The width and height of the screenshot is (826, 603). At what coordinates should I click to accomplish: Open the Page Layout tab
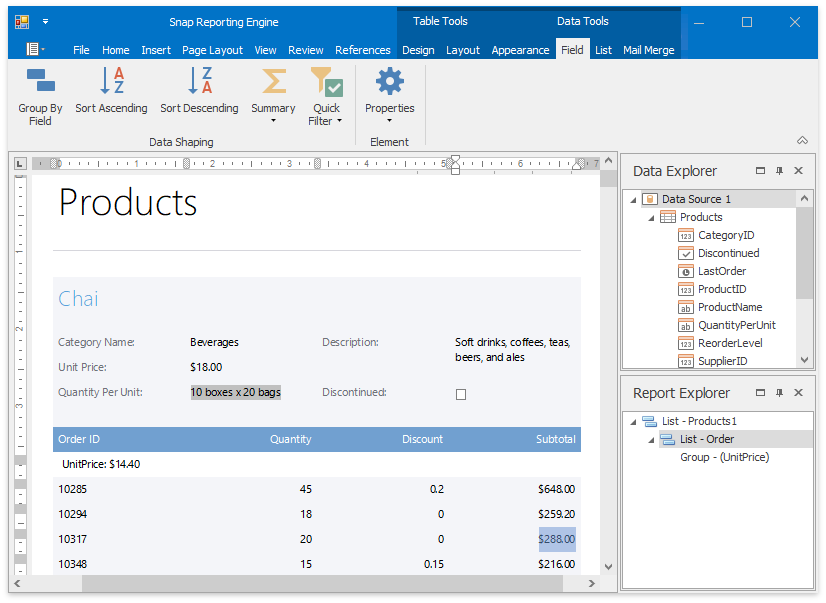click(x=212, y=50)
